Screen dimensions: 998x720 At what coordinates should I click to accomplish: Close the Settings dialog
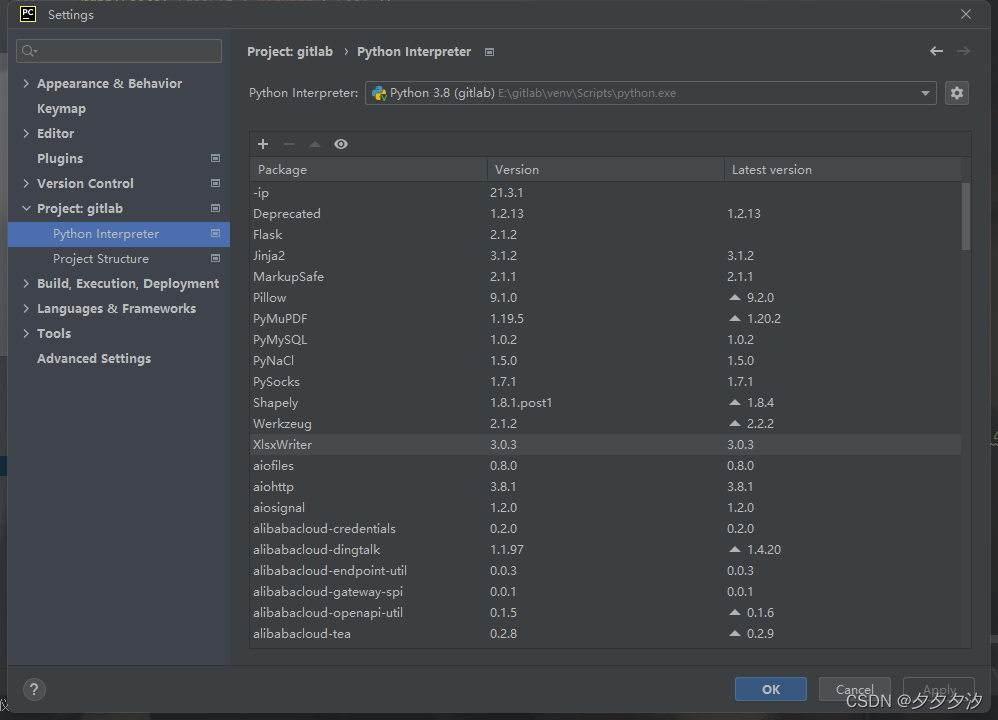click(966, 14)
